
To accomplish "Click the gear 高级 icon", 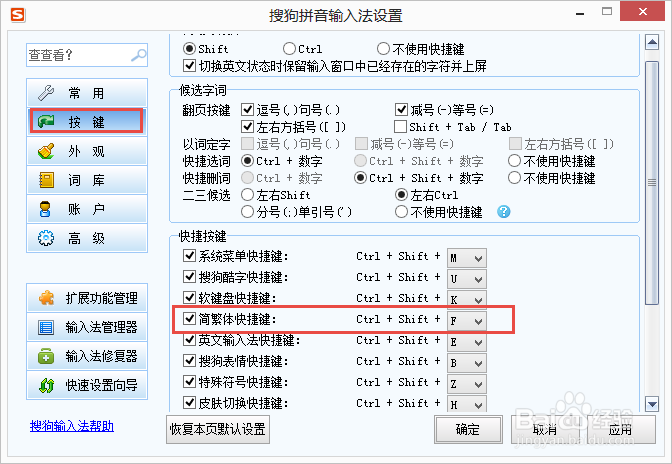I will point(46,238).
